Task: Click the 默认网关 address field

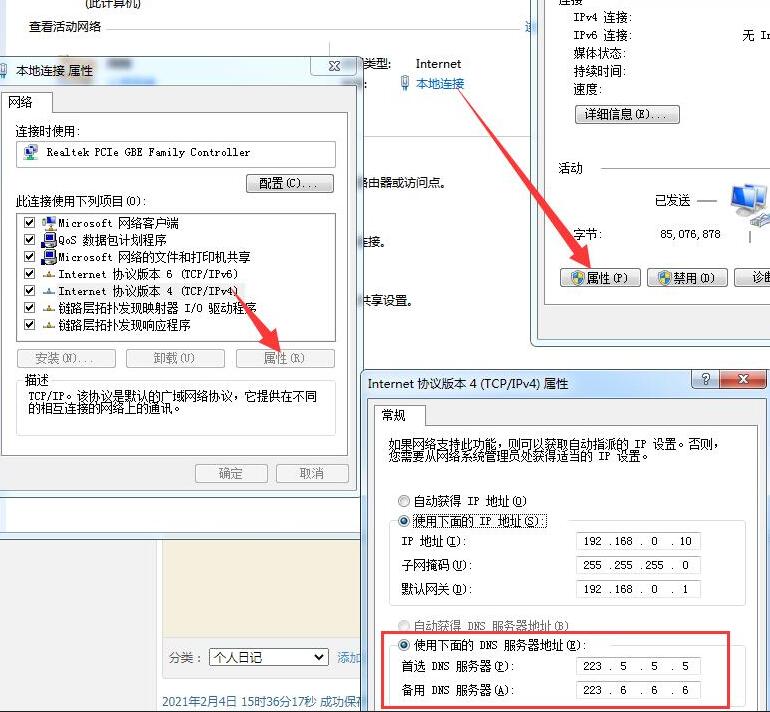Action: (638, 589)
